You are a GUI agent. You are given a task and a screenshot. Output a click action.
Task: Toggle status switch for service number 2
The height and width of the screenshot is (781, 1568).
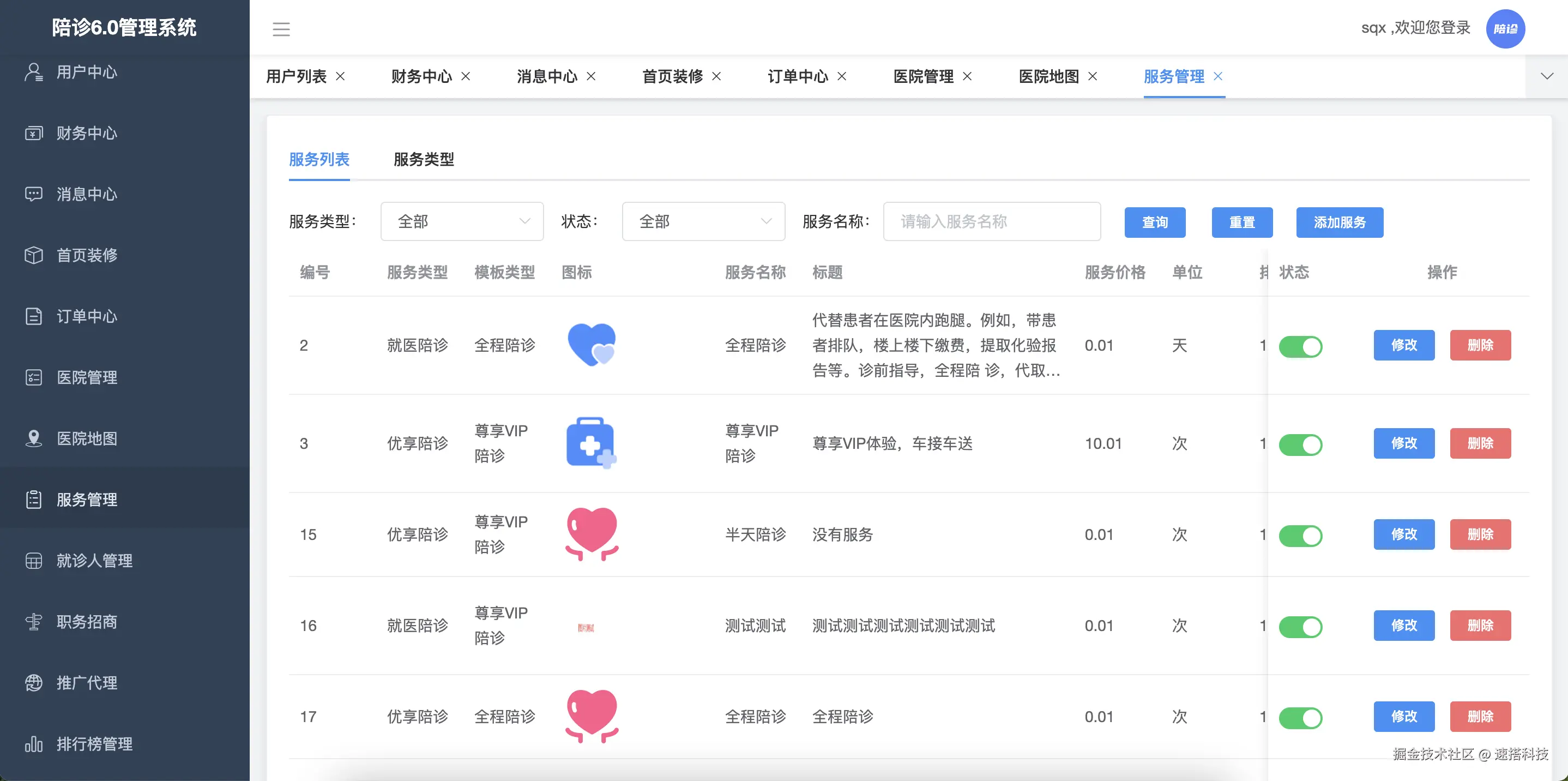click(x=1300, y=346)
